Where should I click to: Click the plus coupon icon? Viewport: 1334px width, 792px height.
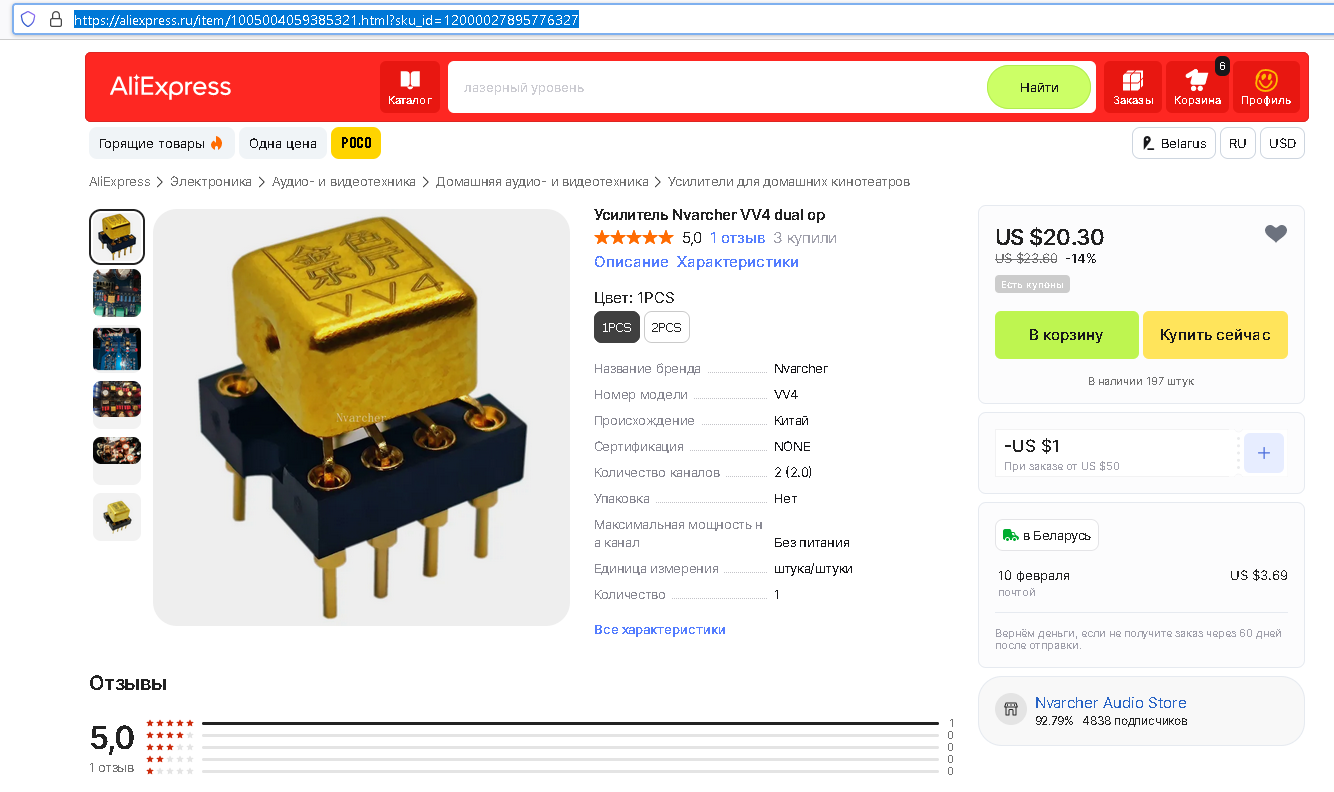[x=1264, y=453]
